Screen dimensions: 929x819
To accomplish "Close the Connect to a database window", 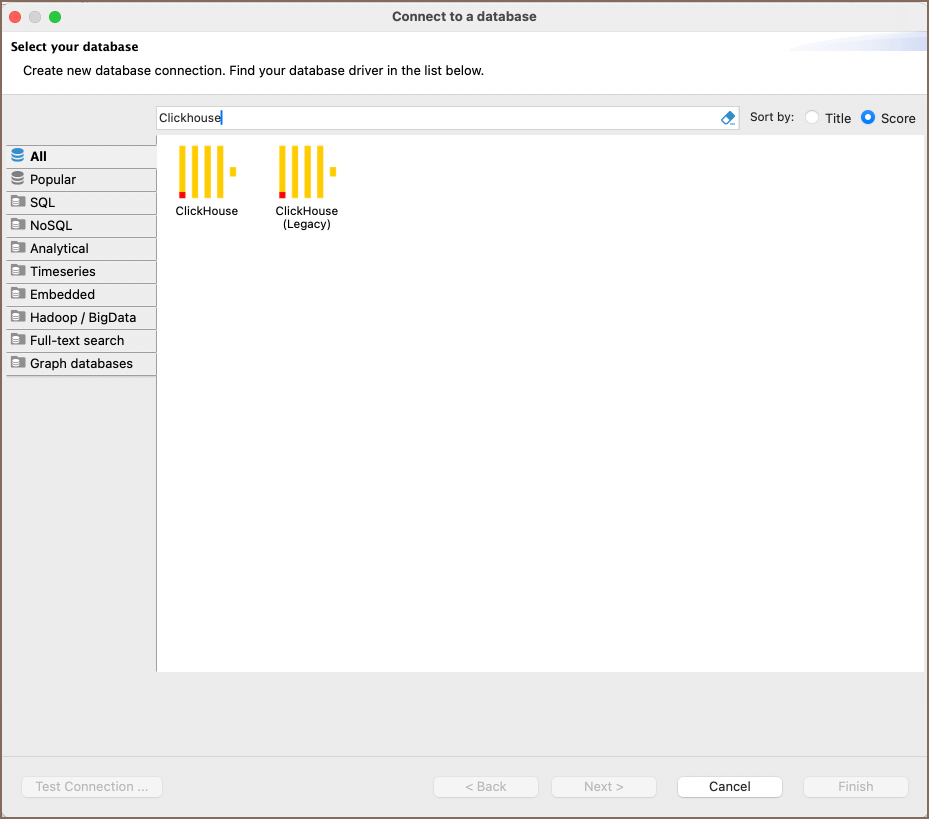I will pos(15,17).
